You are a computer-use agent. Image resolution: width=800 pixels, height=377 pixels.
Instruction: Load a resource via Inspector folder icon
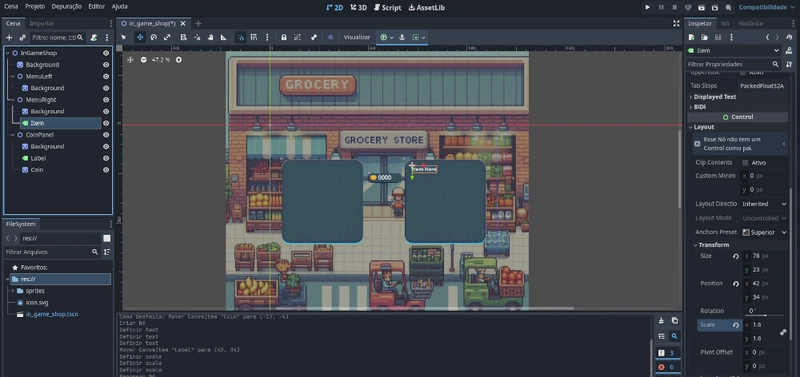pyautogui.click(x=705, y=37)
